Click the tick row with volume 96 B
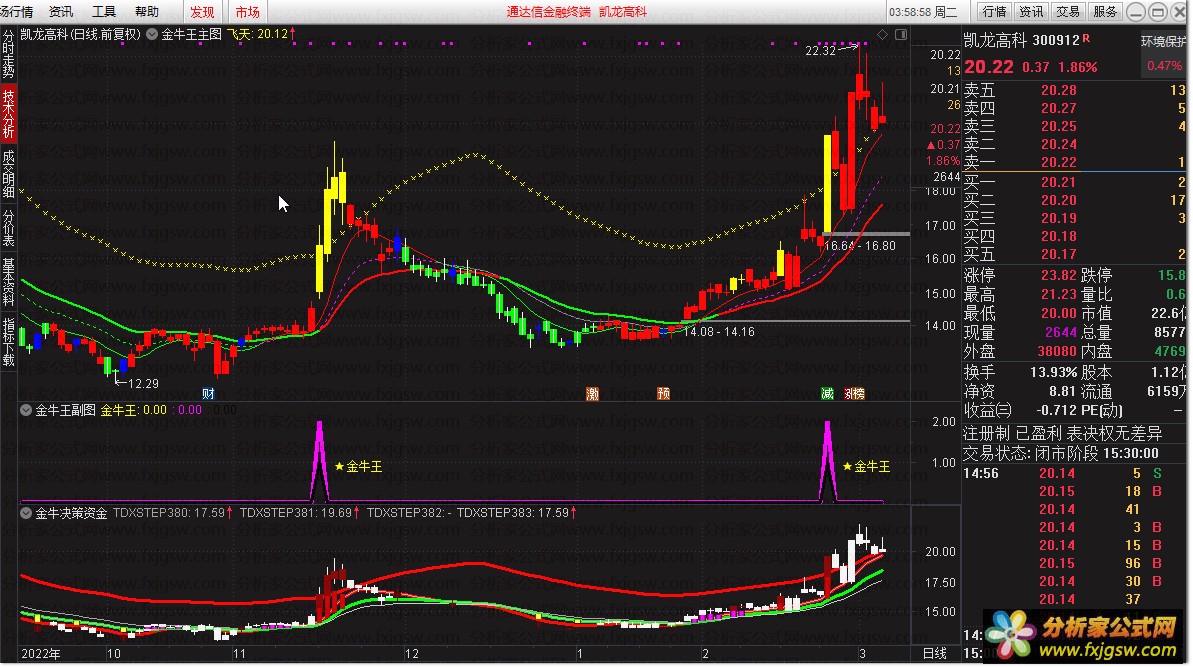This screenshot has height=667, width=1193. [1075, 563]
